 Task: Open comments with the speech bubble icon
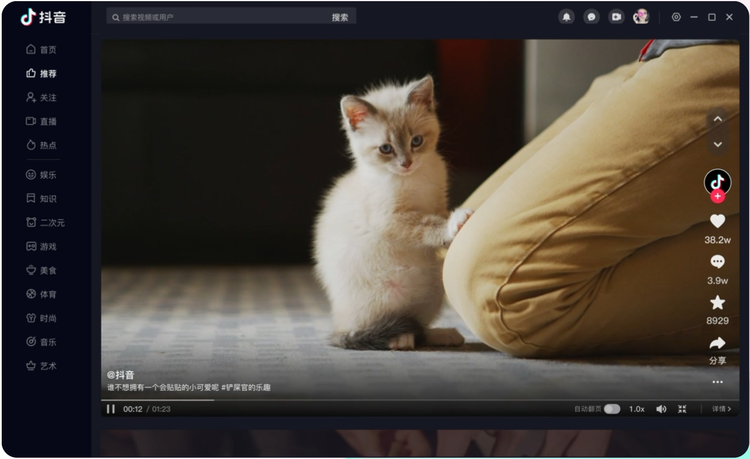717,262
